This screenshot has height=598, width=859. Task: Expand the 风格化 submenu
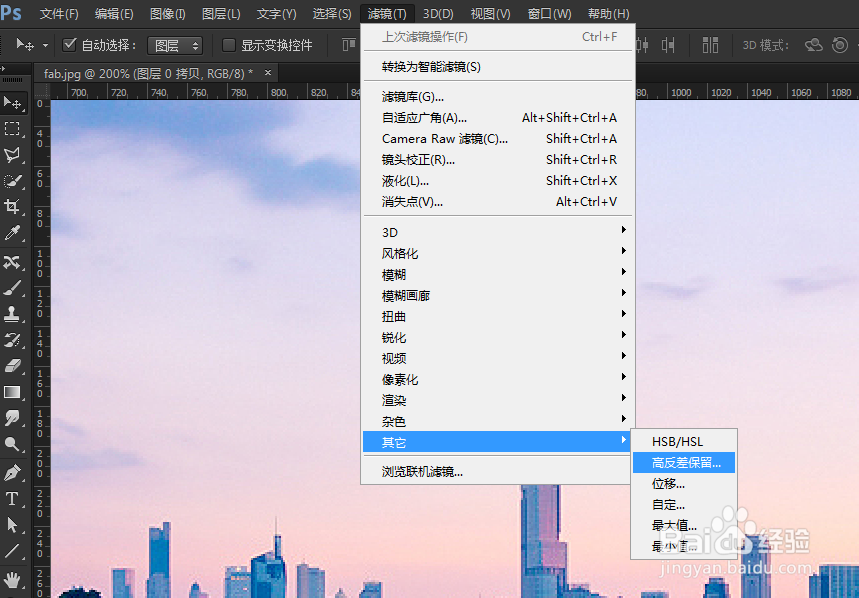point(497,253)
